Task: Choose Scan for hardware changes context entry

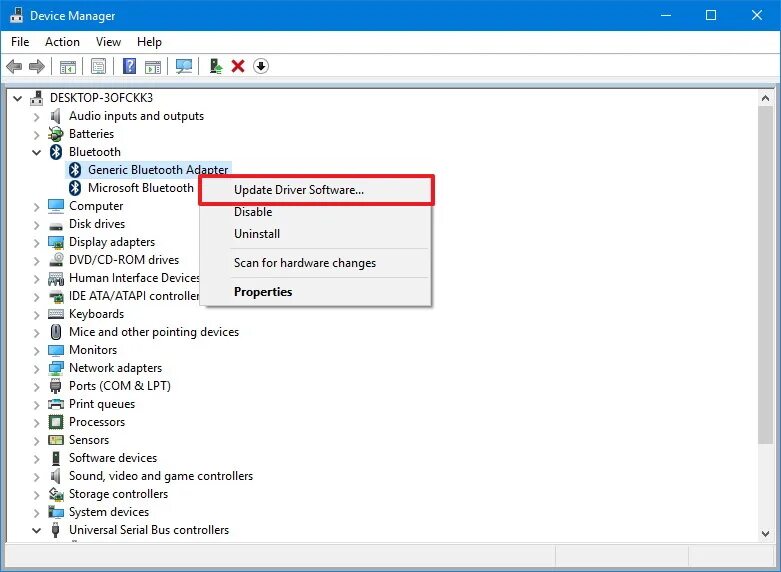Action: tap(315, 263)
